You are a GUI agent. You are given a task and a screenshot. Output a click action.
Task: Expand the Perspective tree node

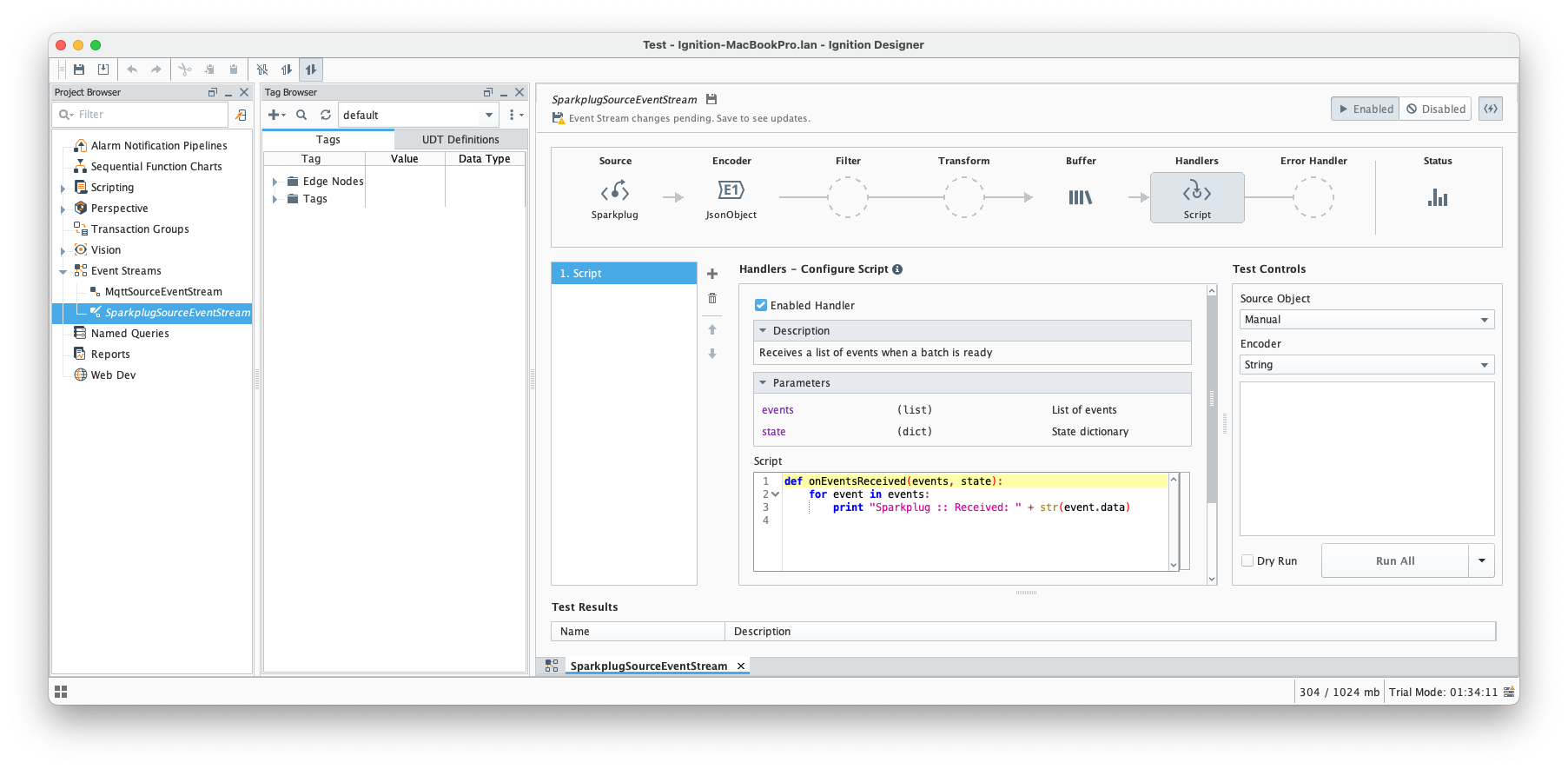[x=63, y=209]
